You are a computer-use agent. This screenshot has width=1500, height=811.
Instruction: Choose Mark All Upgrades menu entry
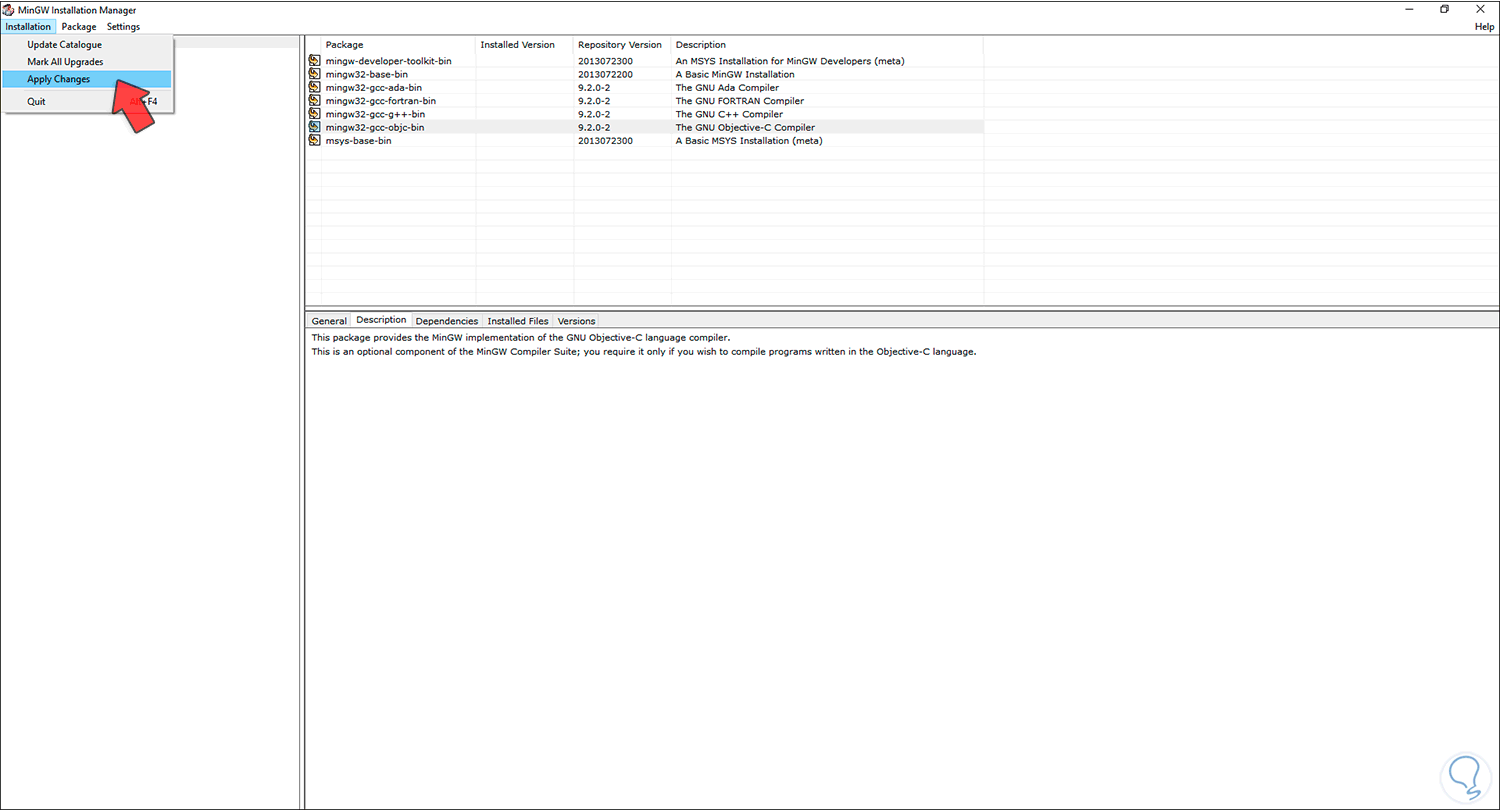87,62
